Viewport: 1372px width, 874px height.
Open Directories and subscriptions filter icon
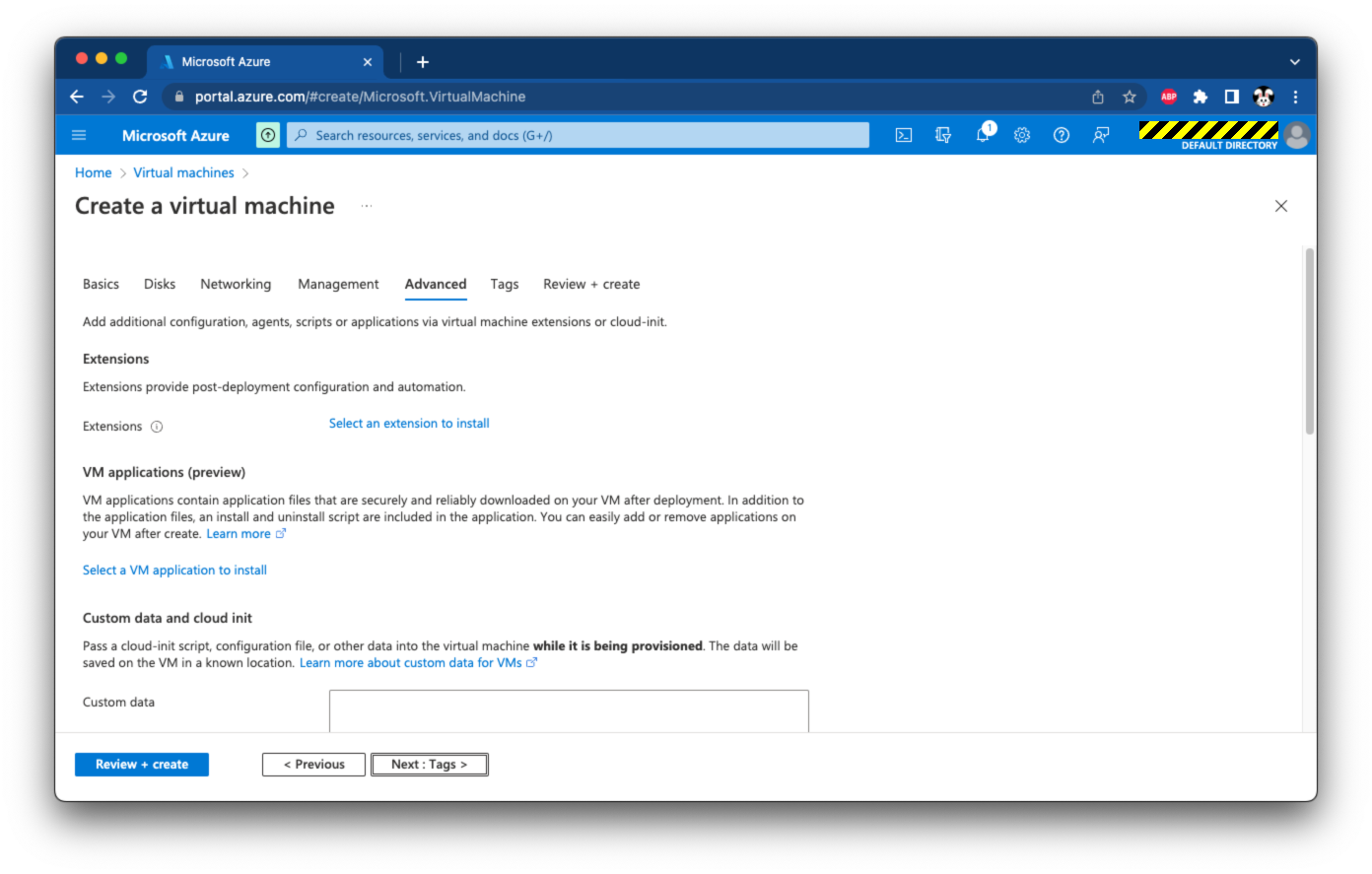pyautogui.click(x=943, y=135)
